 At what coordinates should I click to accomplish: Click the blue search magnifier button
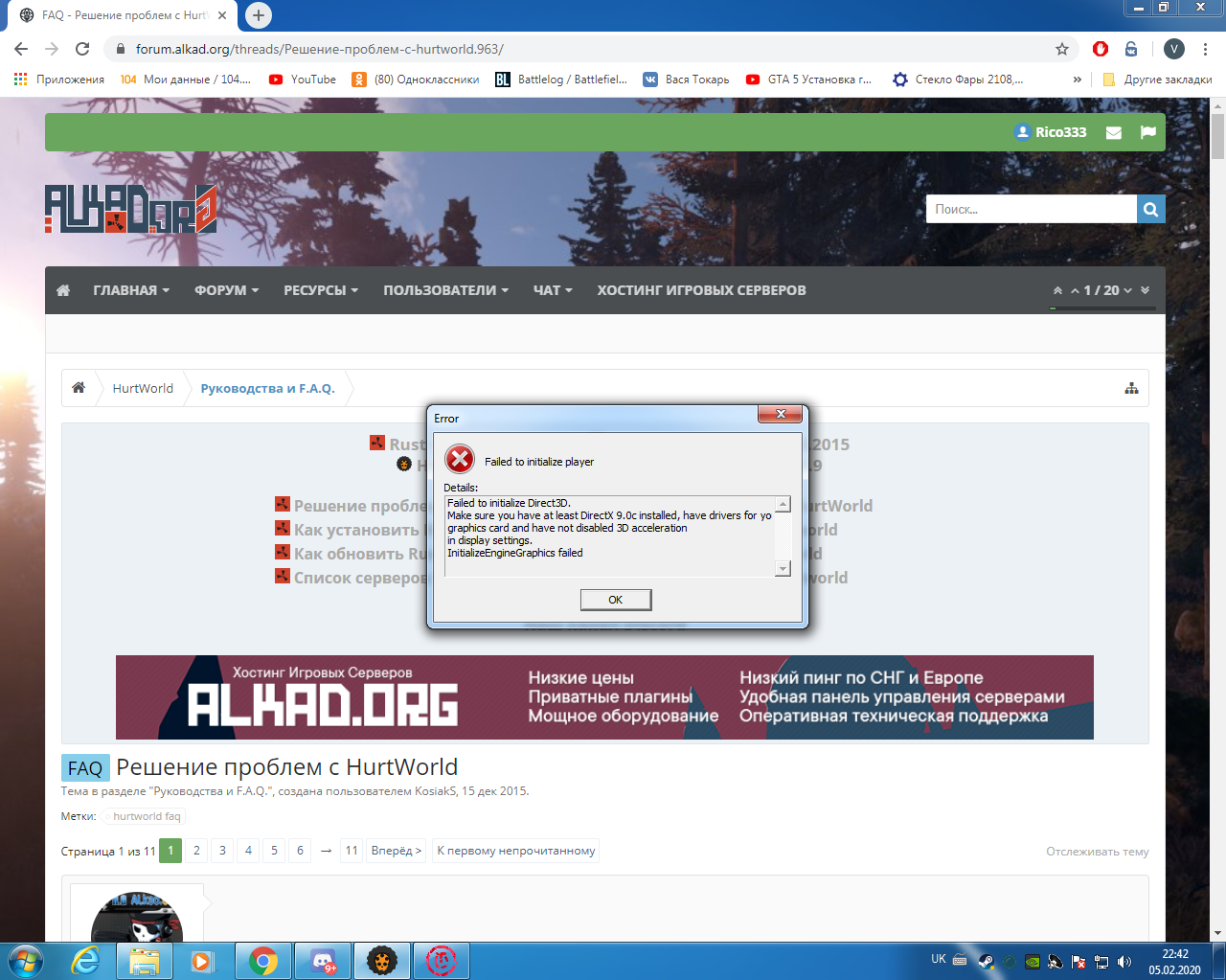pyautogui.click(x=1150, y=209)
